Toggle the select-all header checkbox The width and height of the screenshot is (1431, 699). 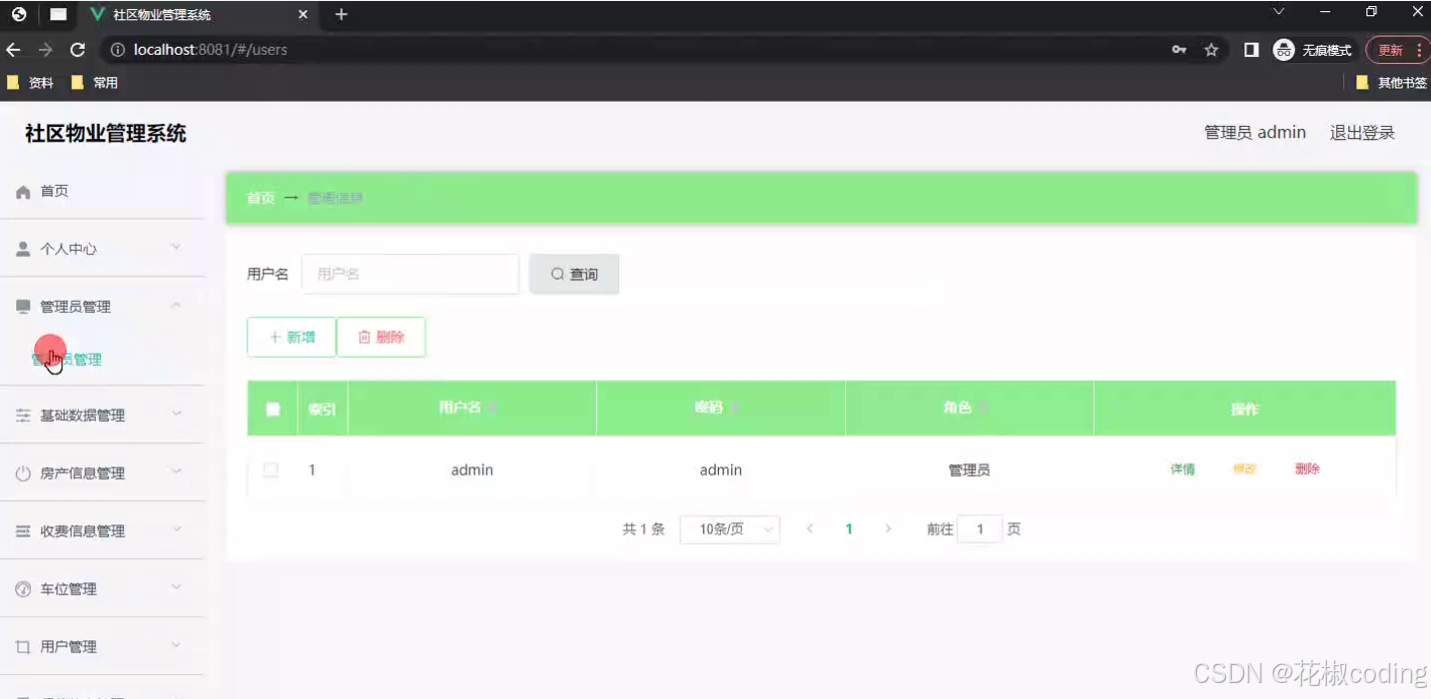pos(273,409)
